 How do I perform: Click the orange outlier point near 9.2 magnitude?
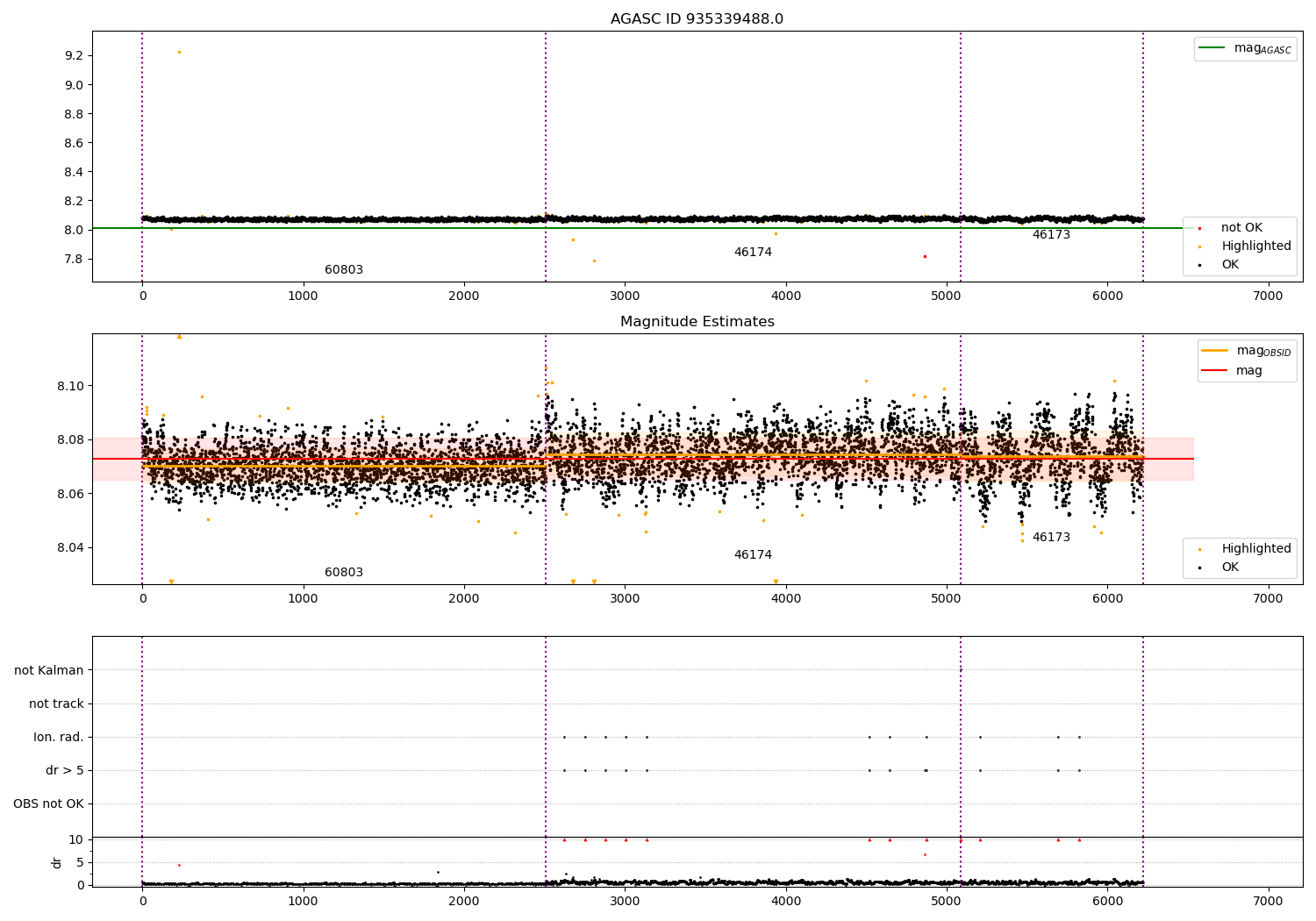(180, 52)
